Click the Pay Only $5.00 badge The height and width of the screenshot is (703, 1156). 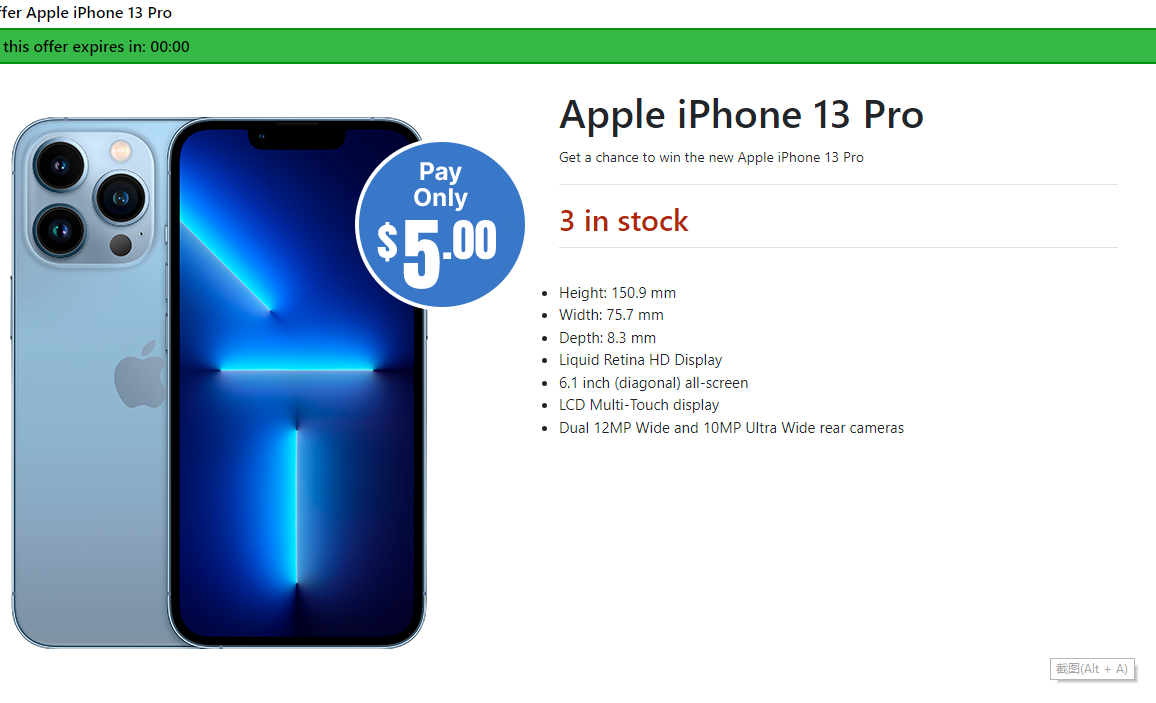[440, 225]
